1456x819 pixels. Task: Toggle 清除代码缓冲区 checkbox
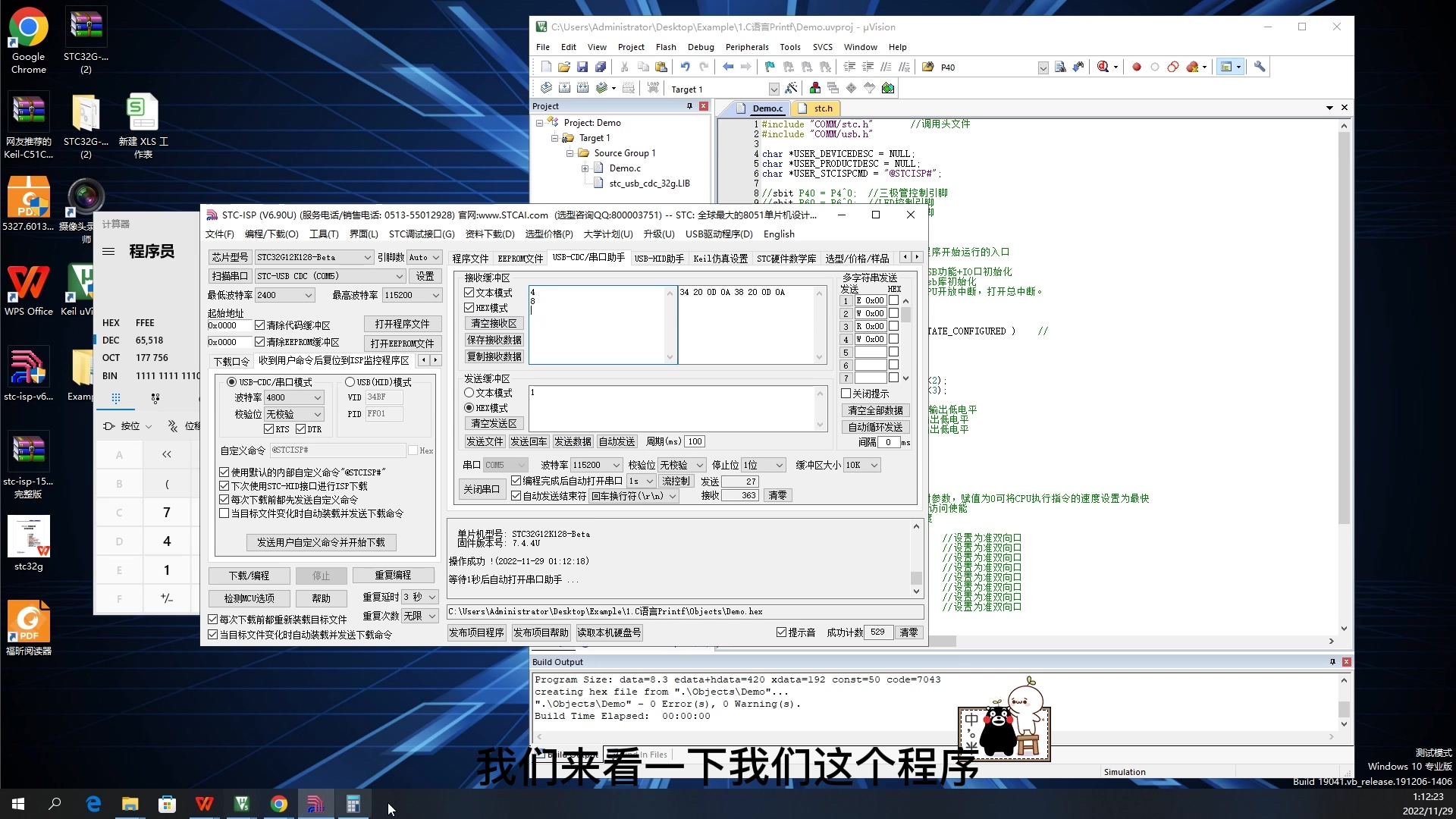click(x=259, y=325)
